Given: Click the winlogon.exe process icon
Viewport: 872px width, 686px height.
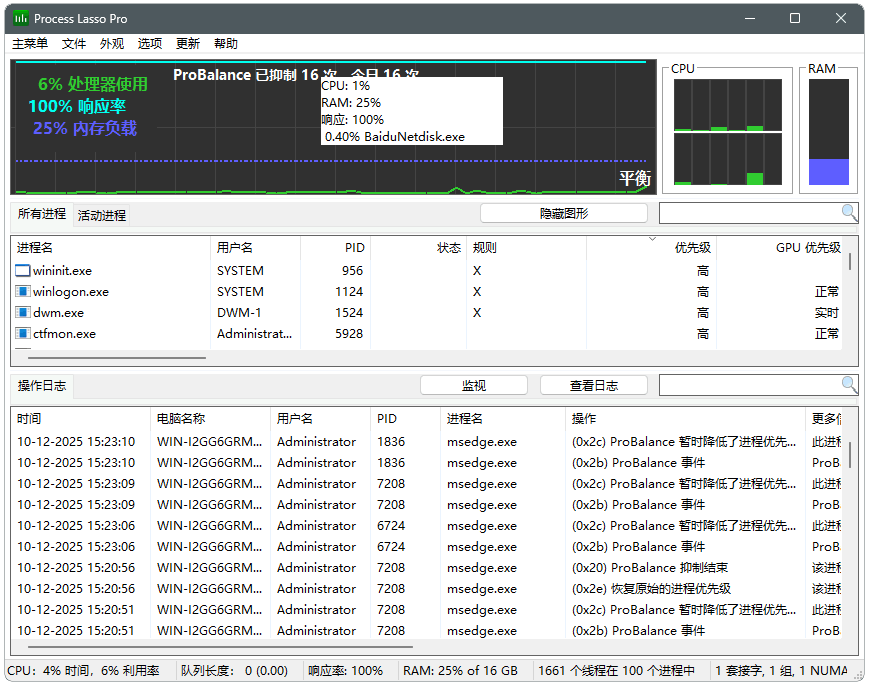Looking at the screenshot, I should click(x=23, y=292).
